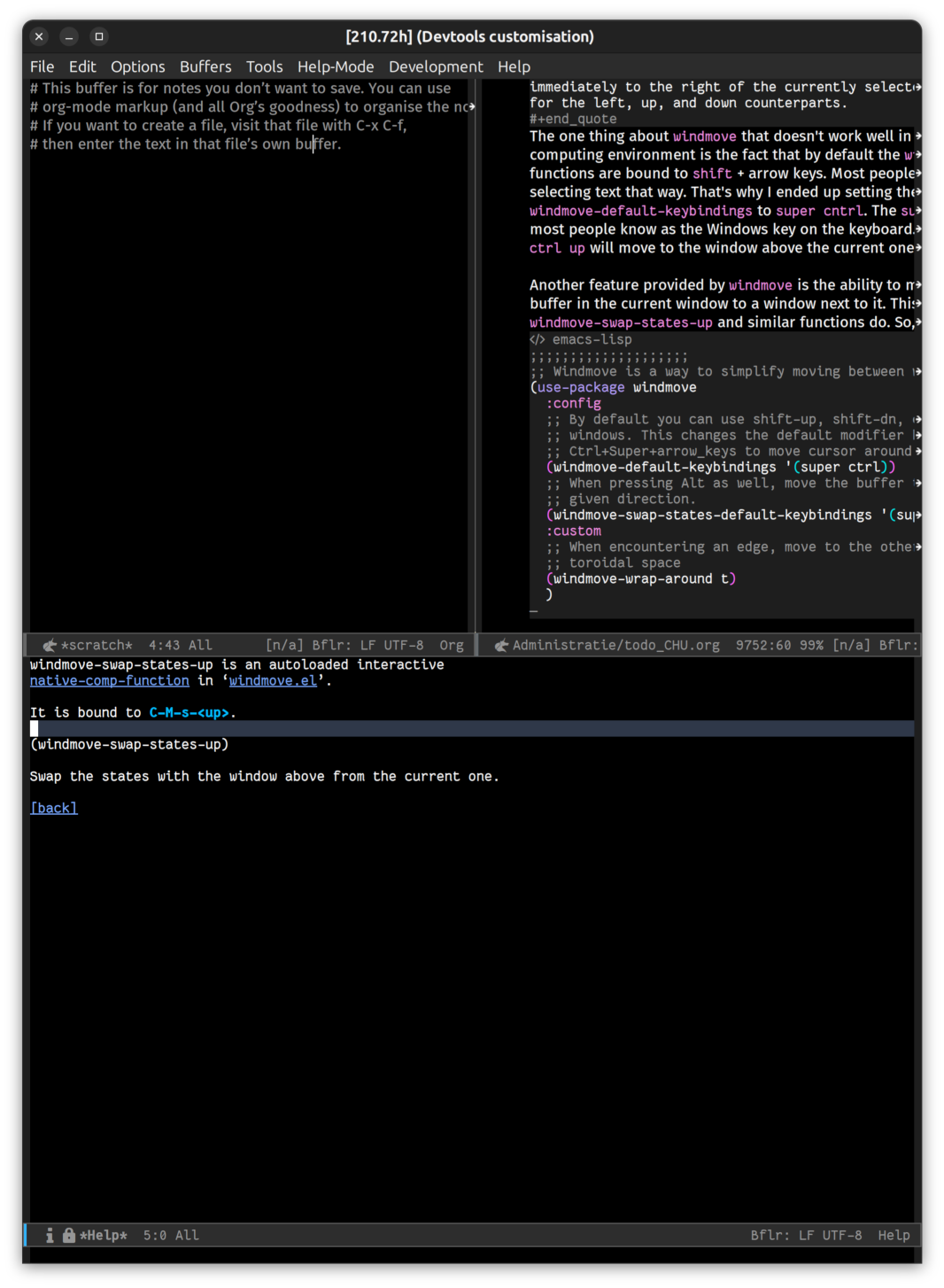Click the #+end_quote line
The width and height of the screenshot is (944, 1288).
[x=573, y=120]
